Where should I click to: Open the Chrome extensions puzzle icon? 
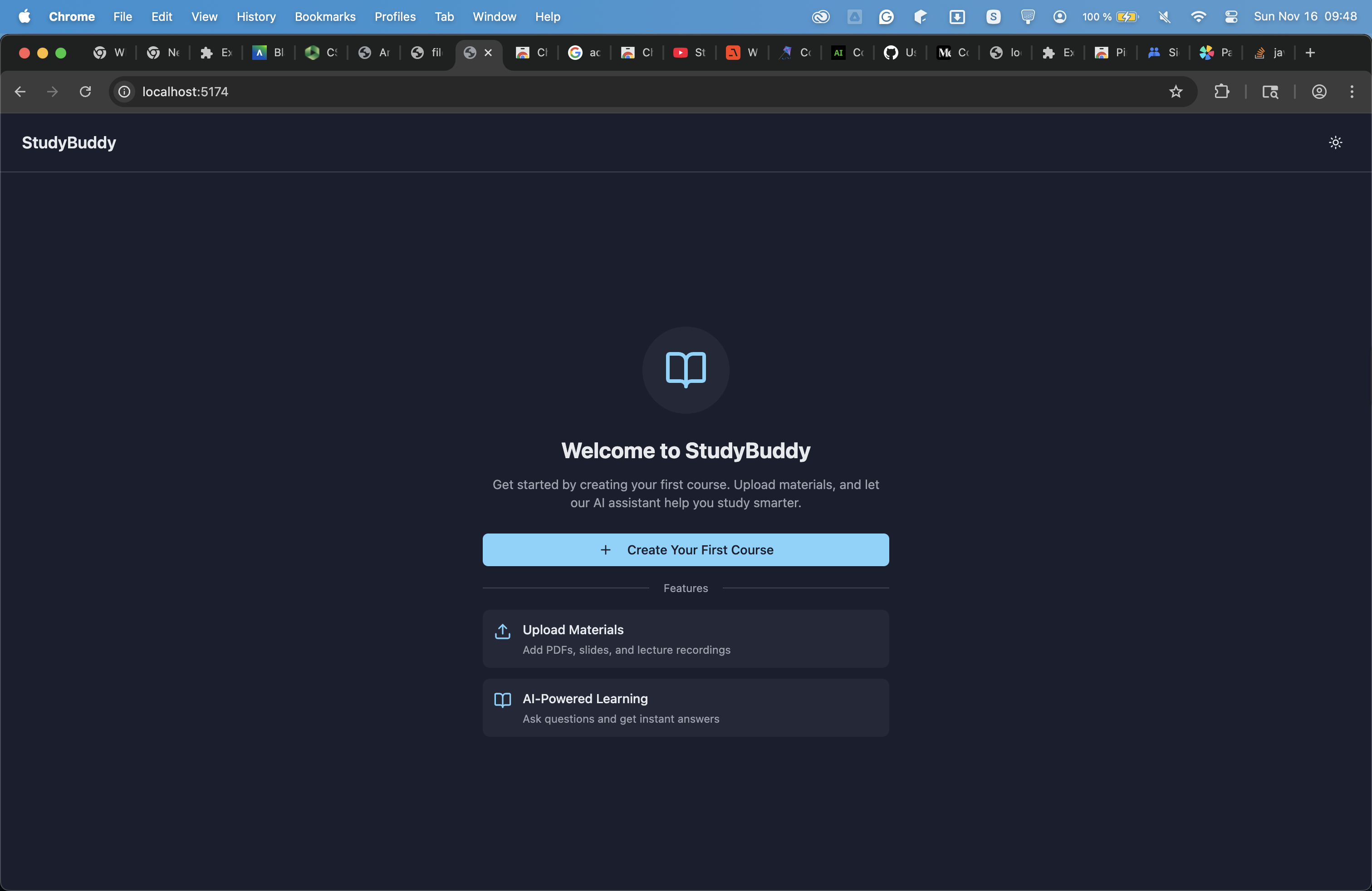coord(1221,92)
